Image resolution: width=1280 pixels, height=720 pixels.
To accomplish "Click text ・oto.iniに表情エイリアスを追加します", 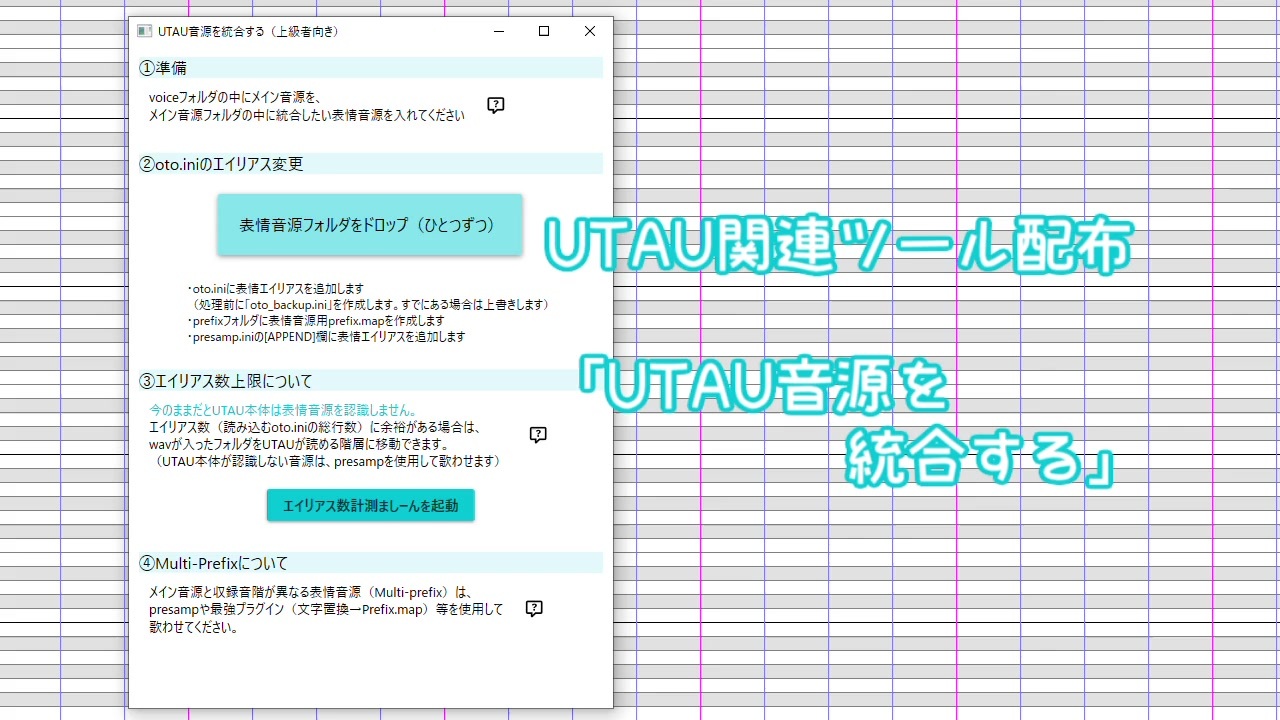I will coord(276,288).
